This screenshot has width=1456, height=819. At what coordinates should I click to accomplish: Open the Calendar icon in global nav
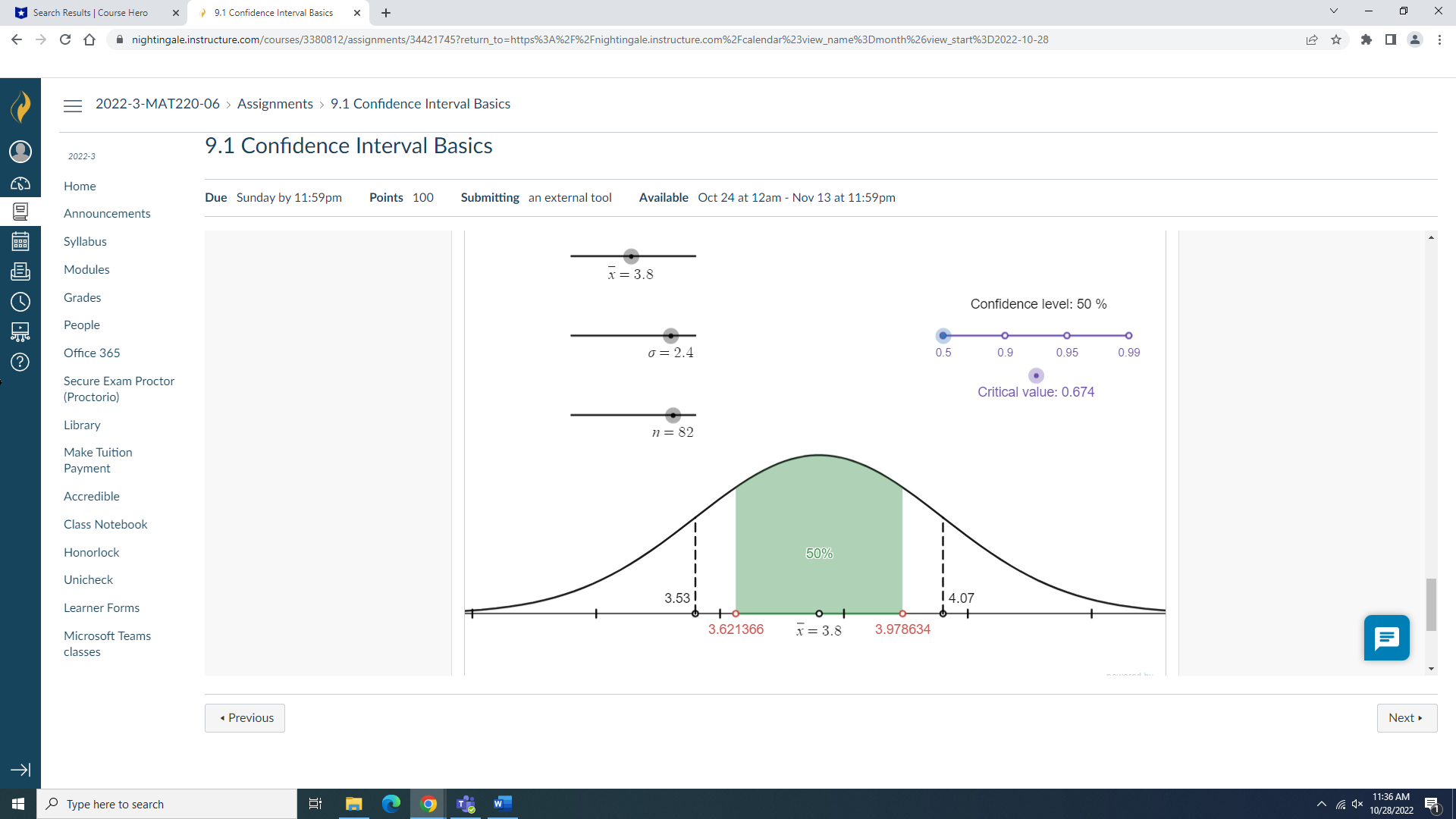(20, 242)
